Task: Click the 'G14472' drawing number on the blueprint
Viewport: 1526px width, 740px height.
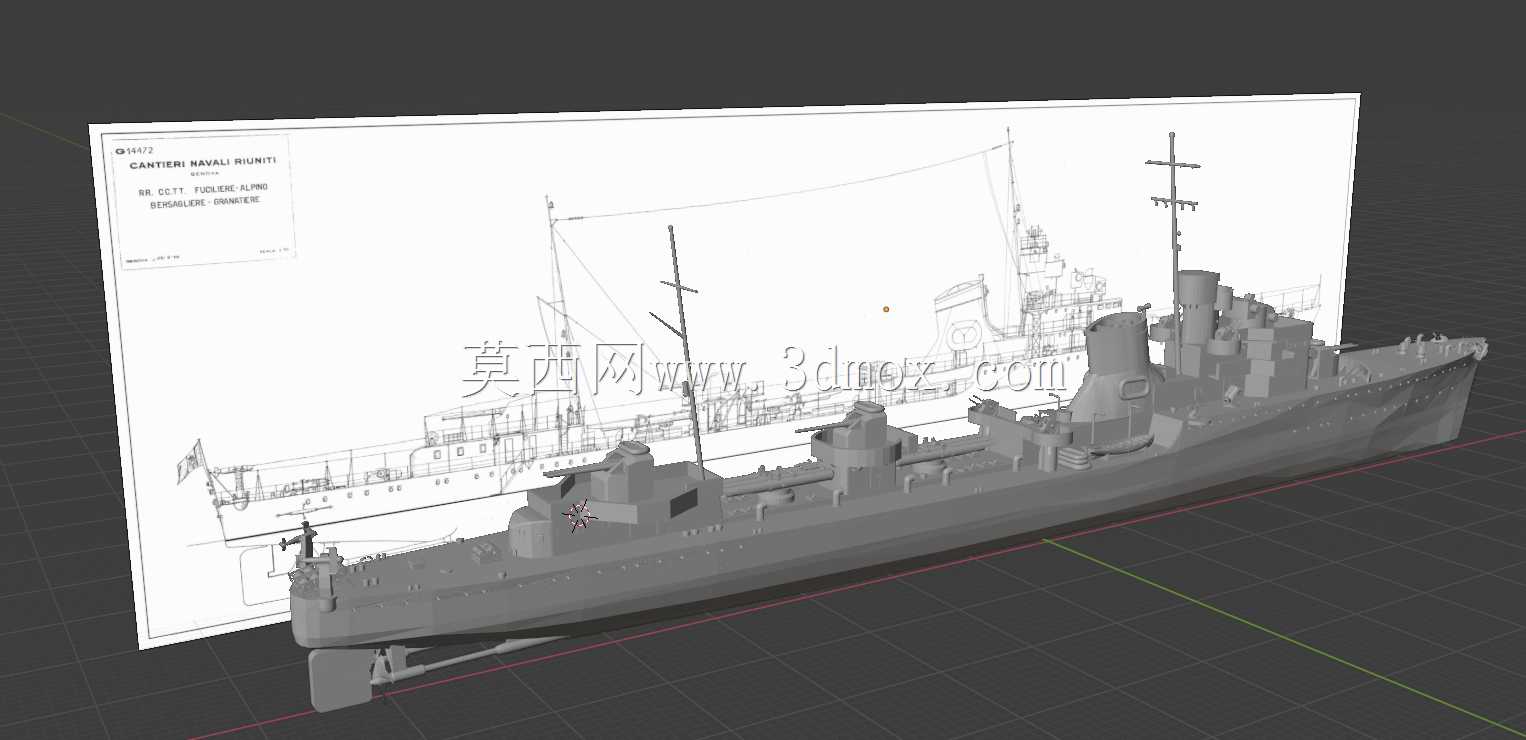Action: click(134, 151)
